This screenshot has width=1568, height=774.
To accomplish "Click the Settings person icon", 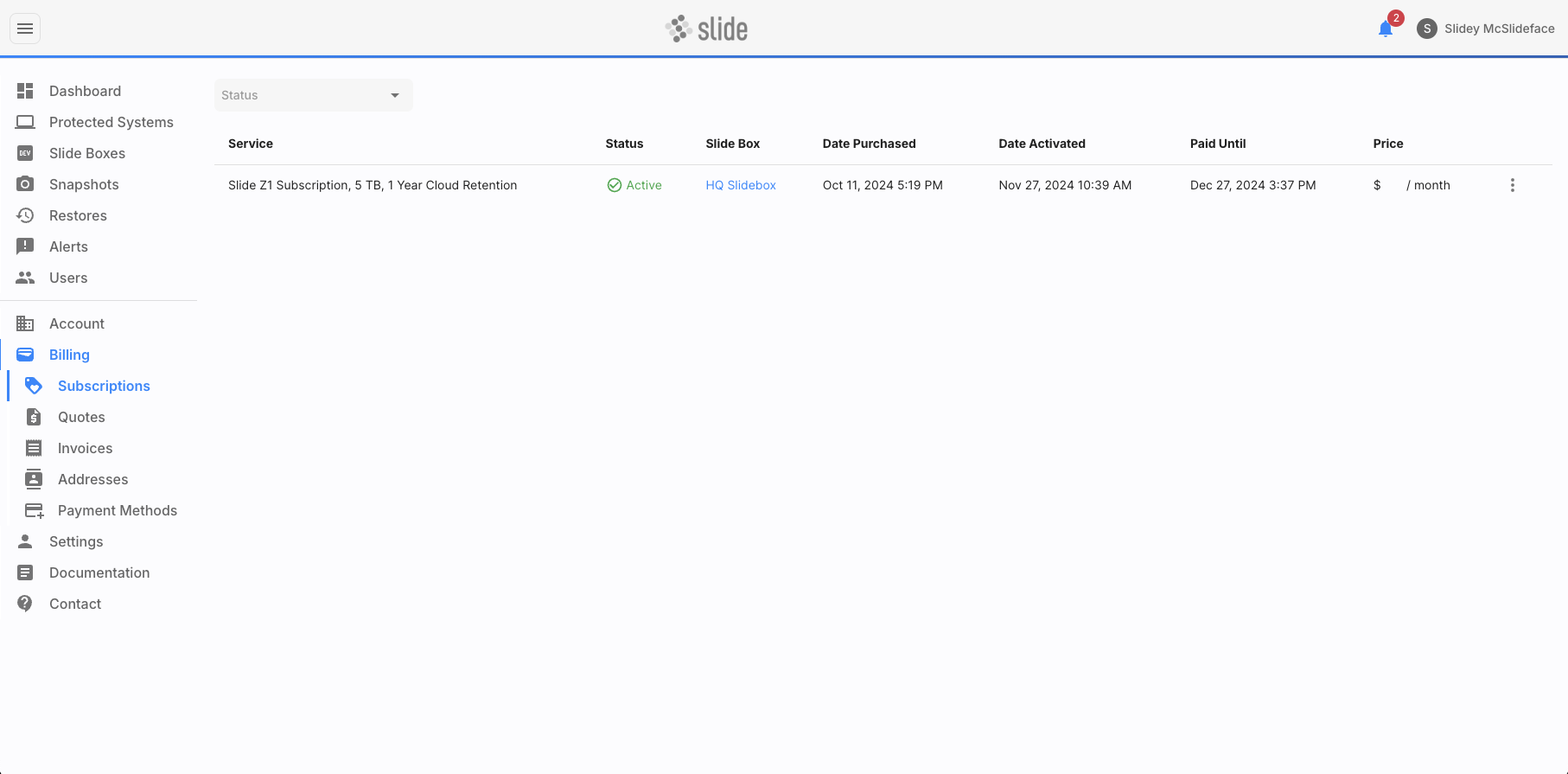I will (25, 541).
